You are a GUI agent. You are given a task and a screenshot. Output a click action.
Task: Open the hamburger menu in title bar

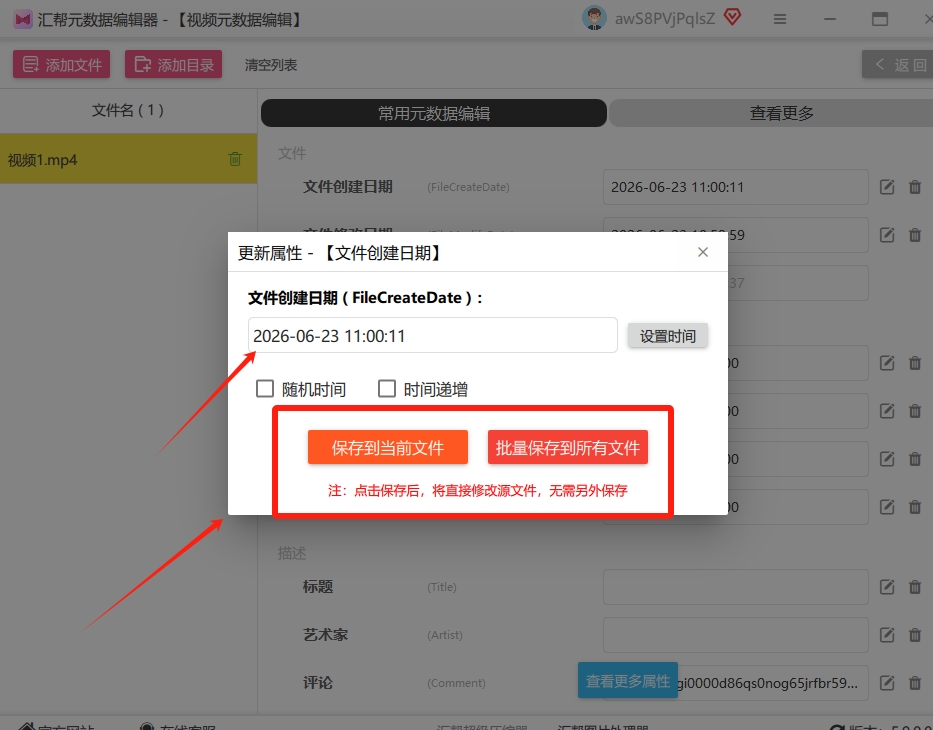pyautogui.click(x=779, y=20)
